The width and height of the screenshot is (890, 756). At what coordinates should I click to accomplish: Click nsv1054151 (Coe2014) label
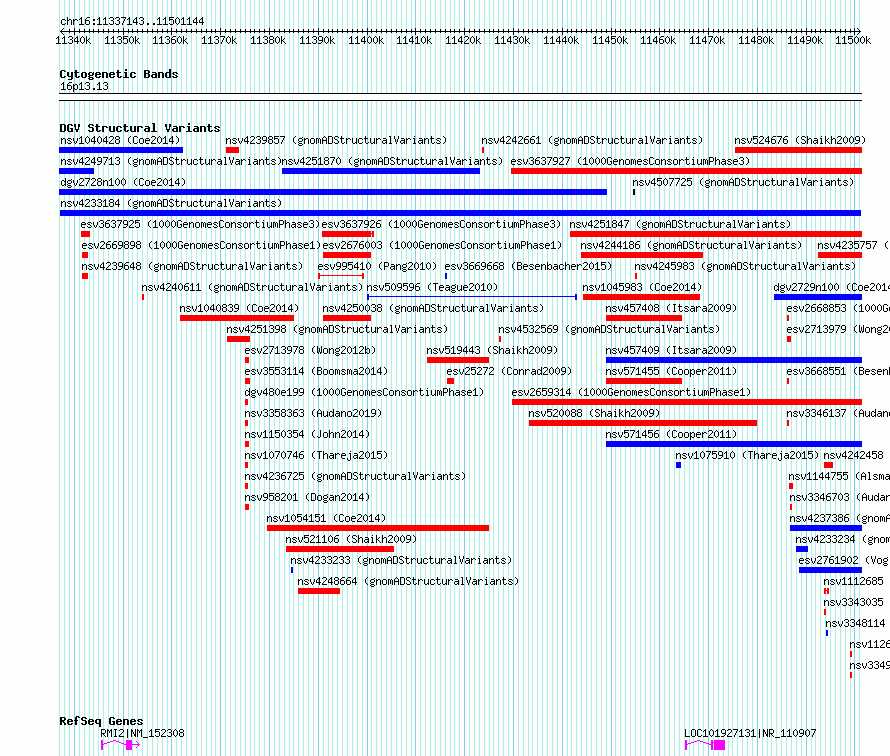pos(326,518)
